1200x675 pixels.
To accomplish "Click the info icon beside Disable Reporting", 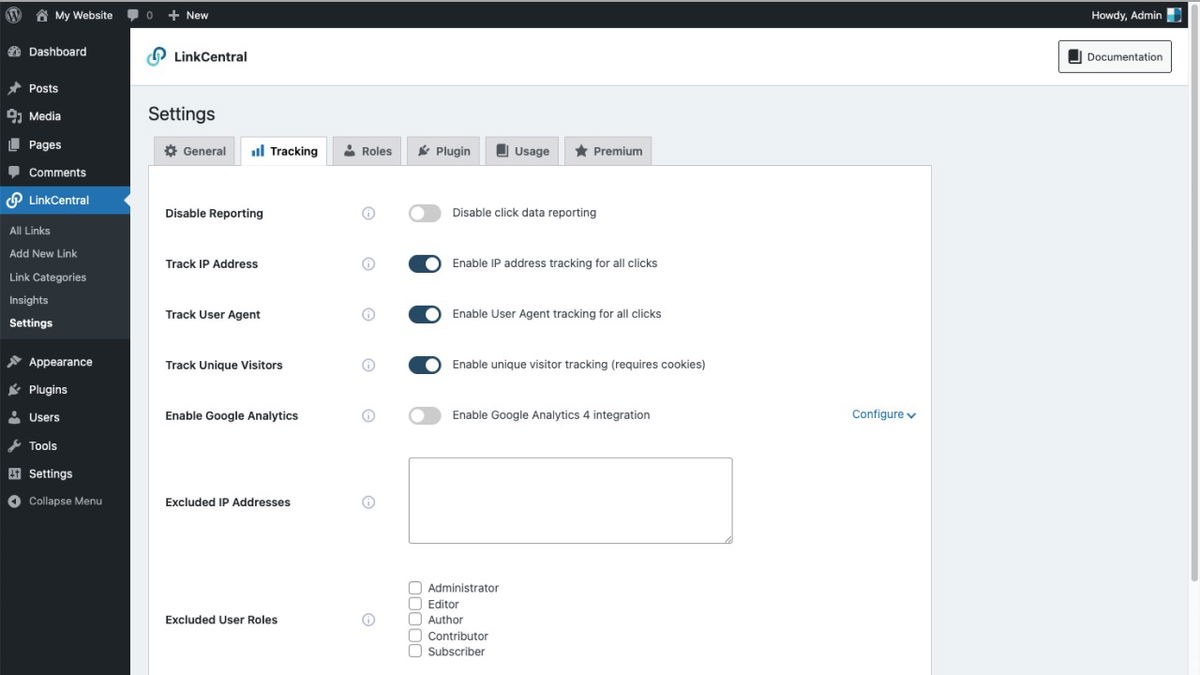I will pos(368,213).
